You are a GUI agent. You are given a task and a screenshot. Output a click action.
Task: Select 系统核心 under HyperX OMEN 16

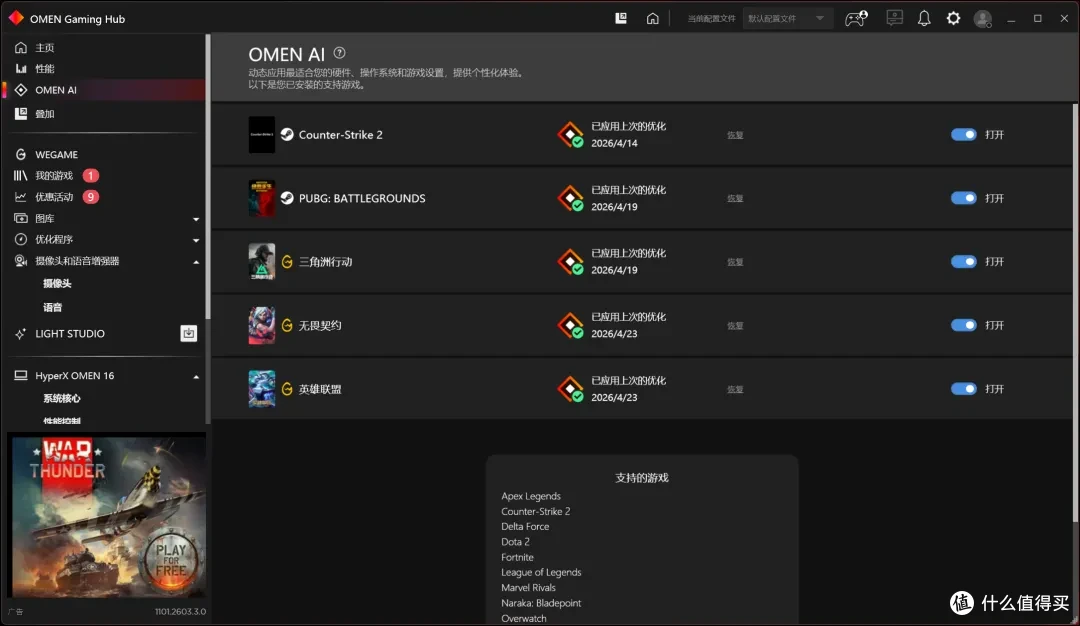62,398
